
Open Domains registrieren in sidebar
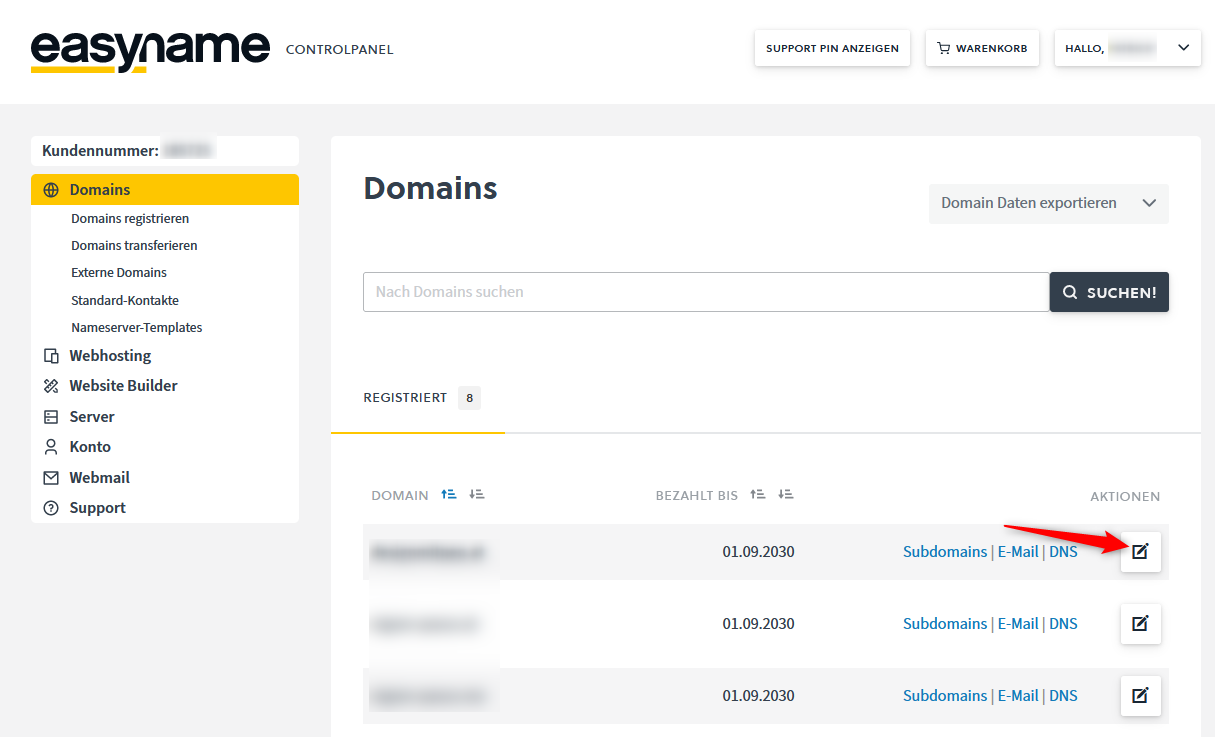pyautogui.click(x=130, y=218)
